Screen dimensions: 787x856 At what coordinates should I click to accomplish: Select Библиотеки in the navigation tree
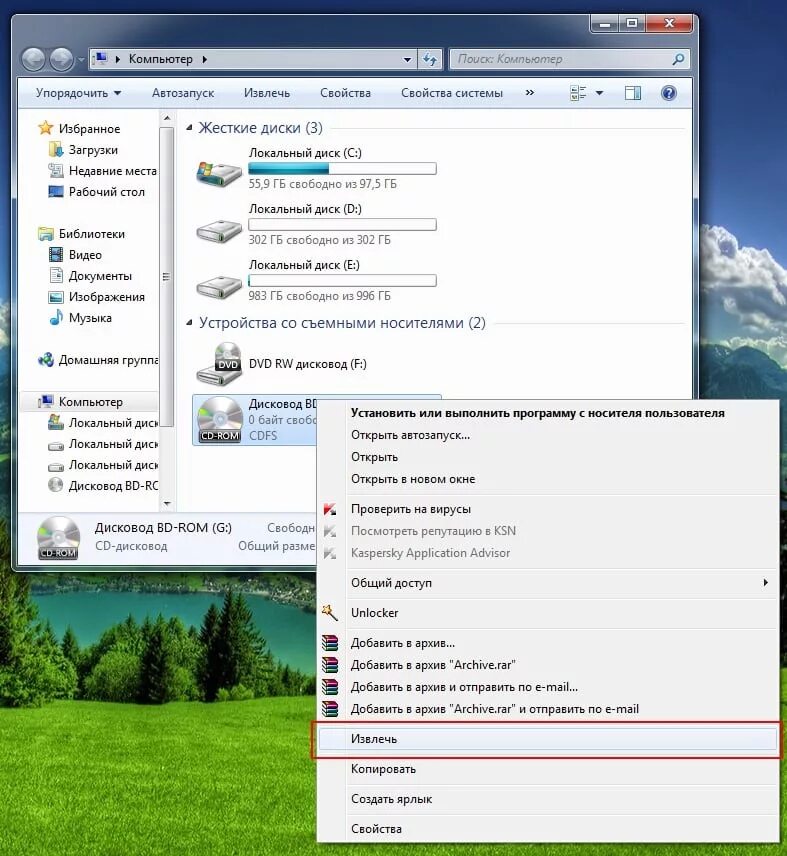click(92, 234)
